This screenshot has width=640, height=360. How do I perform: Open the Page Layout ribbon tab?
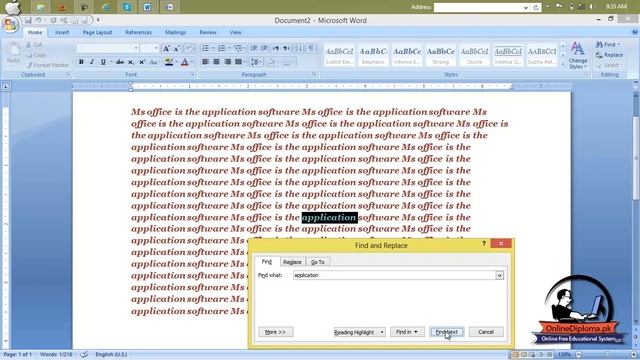coord(97,32)
